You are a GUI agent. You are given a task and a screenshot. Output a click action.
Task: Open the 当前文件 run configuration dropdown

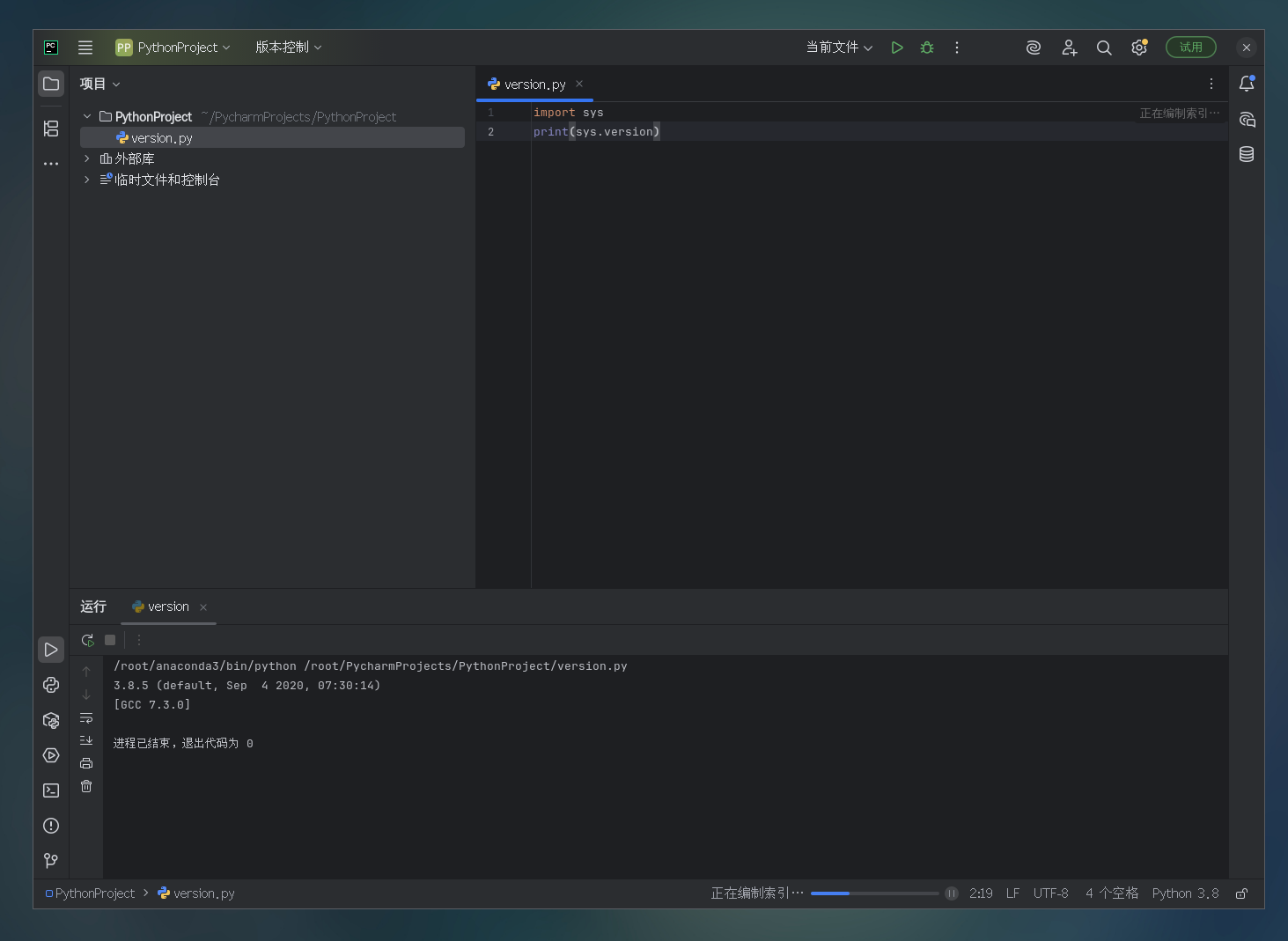[839, 48]
